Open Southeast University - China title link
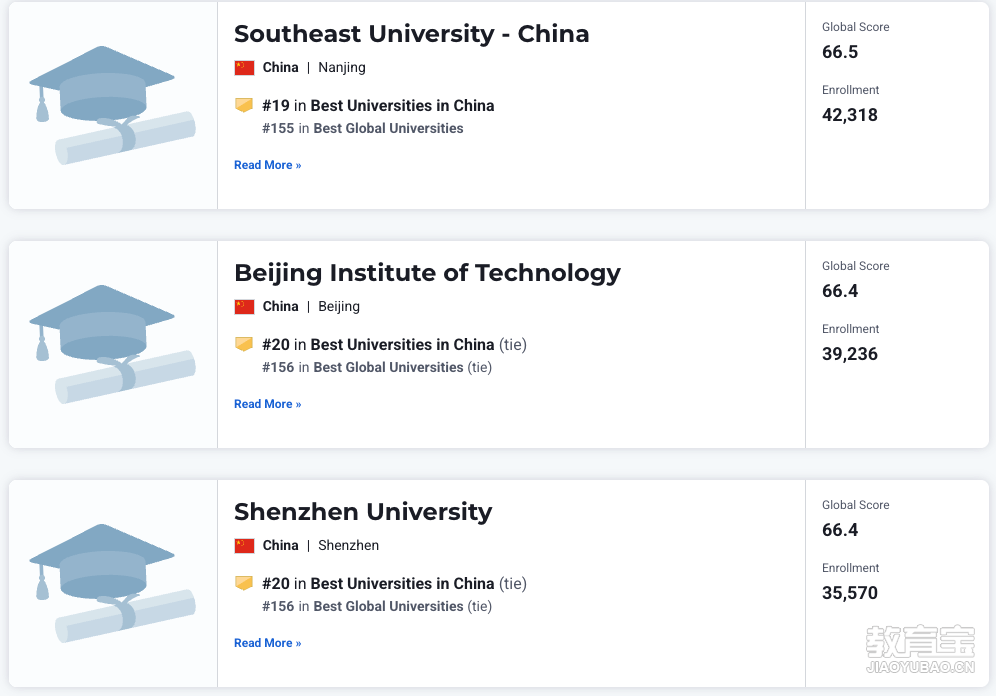996x696 pixels. [x=412, y=34]
